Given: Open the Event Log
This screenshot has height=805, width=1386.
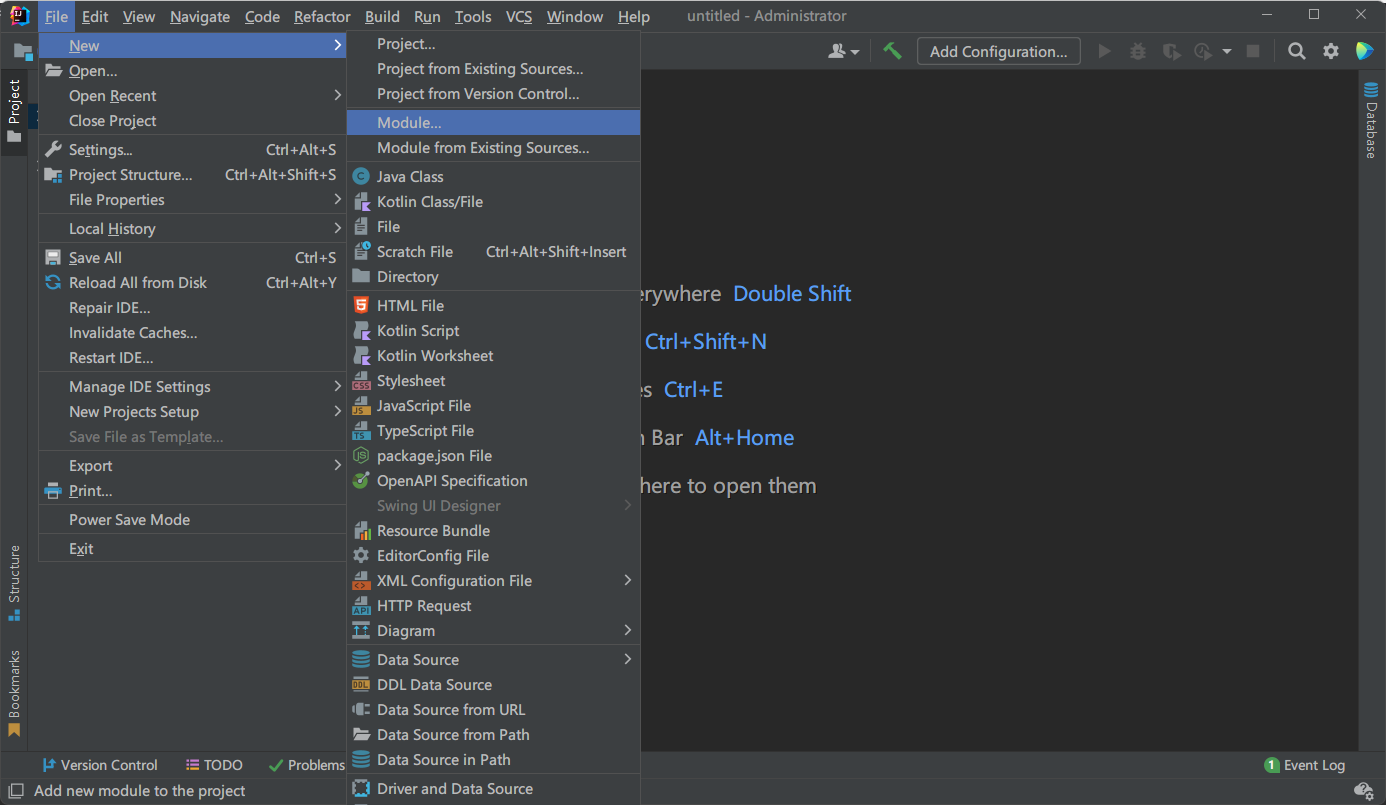Looking at the screenshot, I should (x=1305, y=765).
